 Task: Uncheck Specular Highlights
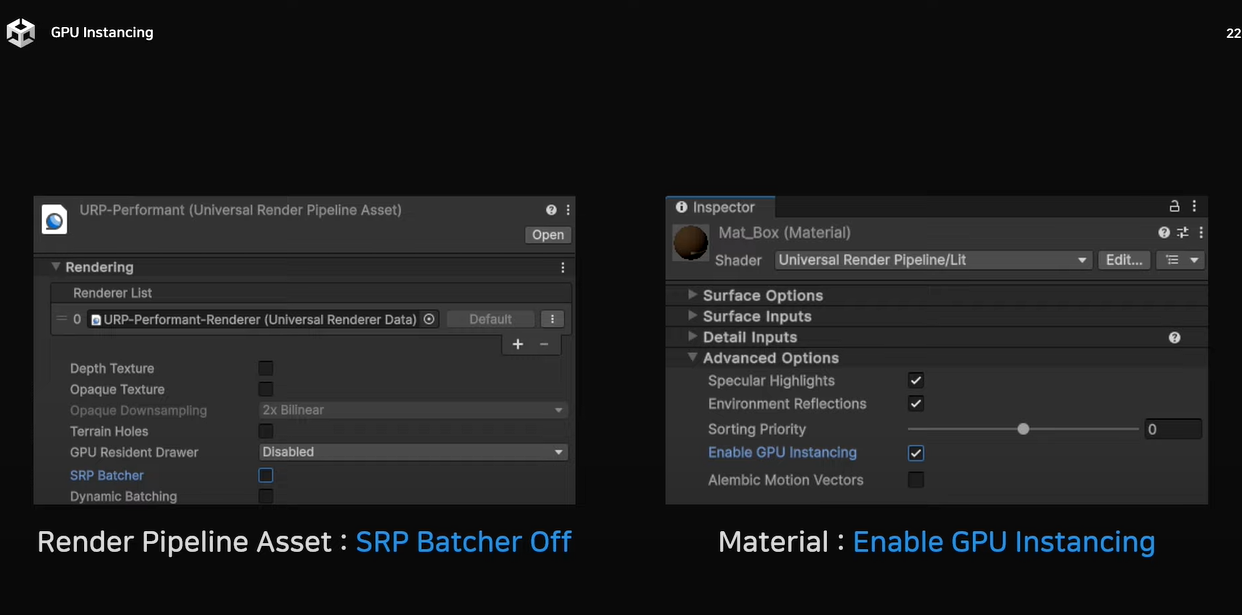tap(915, 380)
